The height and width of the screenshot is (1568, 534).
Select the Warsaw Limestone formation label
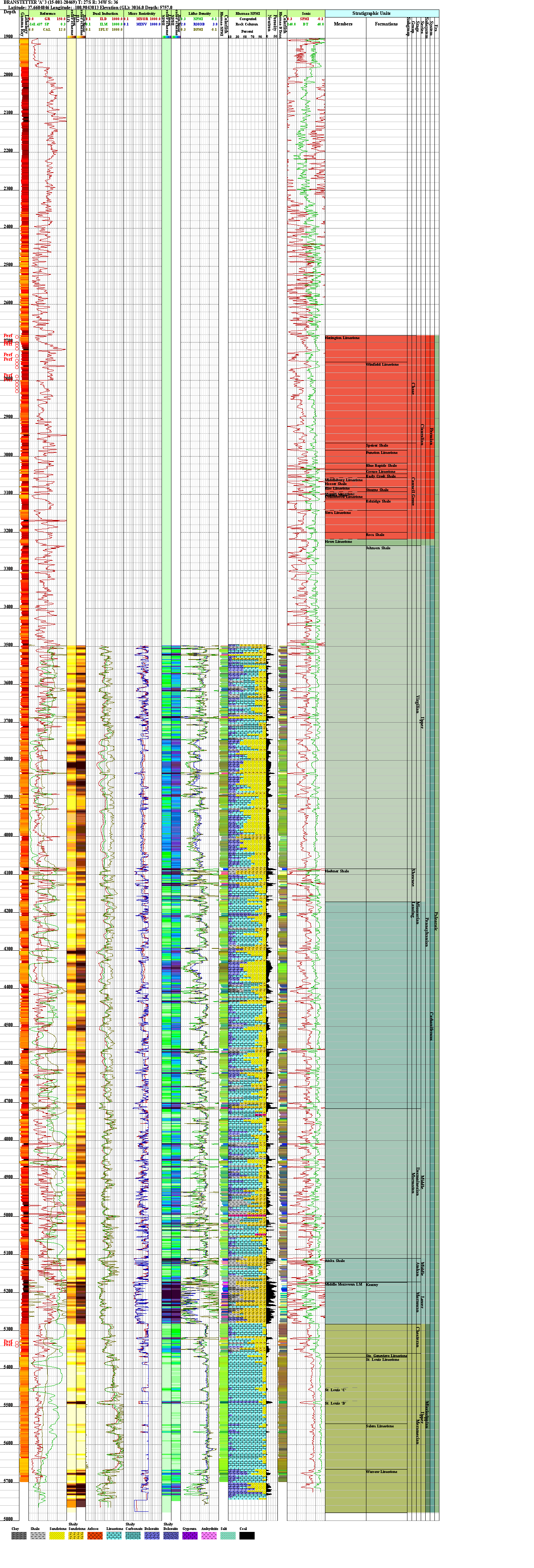click(x=381, y=1471)
